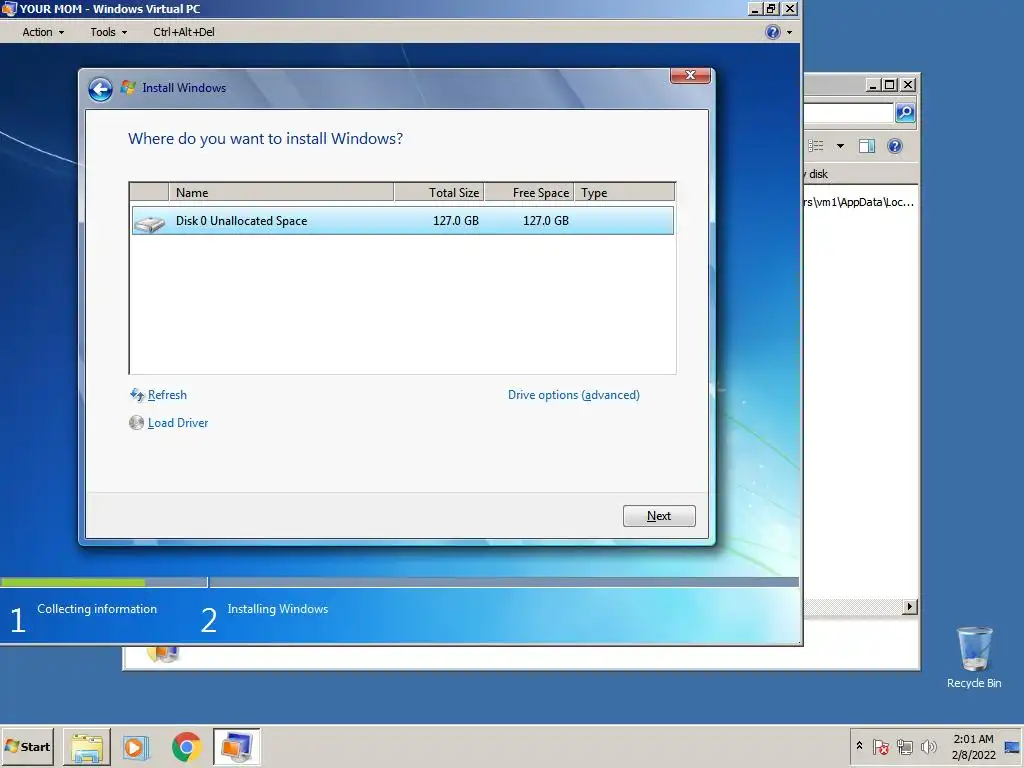Launch Windows Media Player from the taskbar
Viewport: 1024px width, 768px height.
(x=136, y=747)
